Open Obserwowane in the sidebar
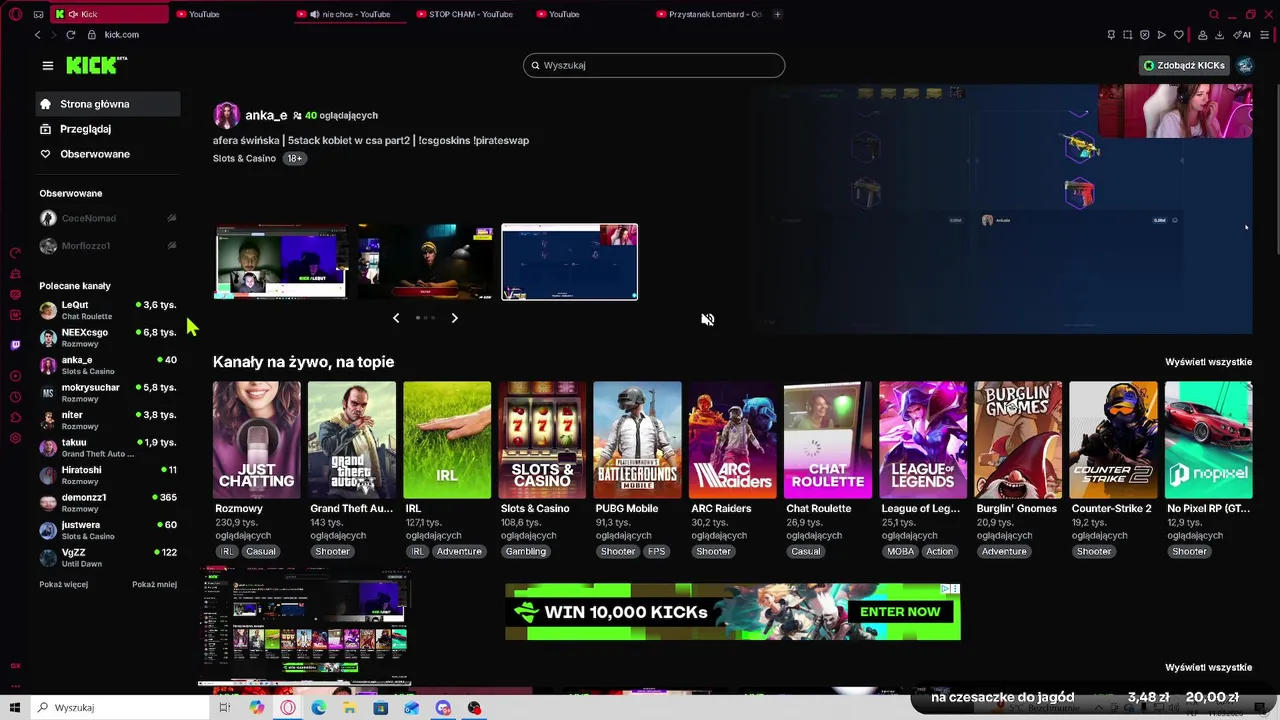 [x=107, y=154]
